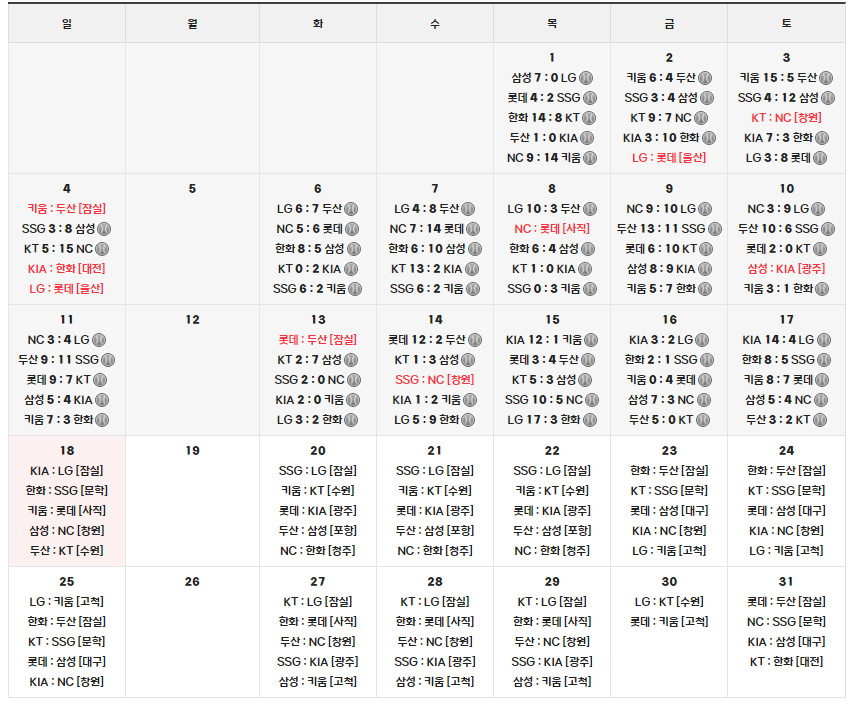This screenshot has height=705, width=852.
Task: Click baseball icon beside SSG 0:3 키움
Action: tap(590, 289)
